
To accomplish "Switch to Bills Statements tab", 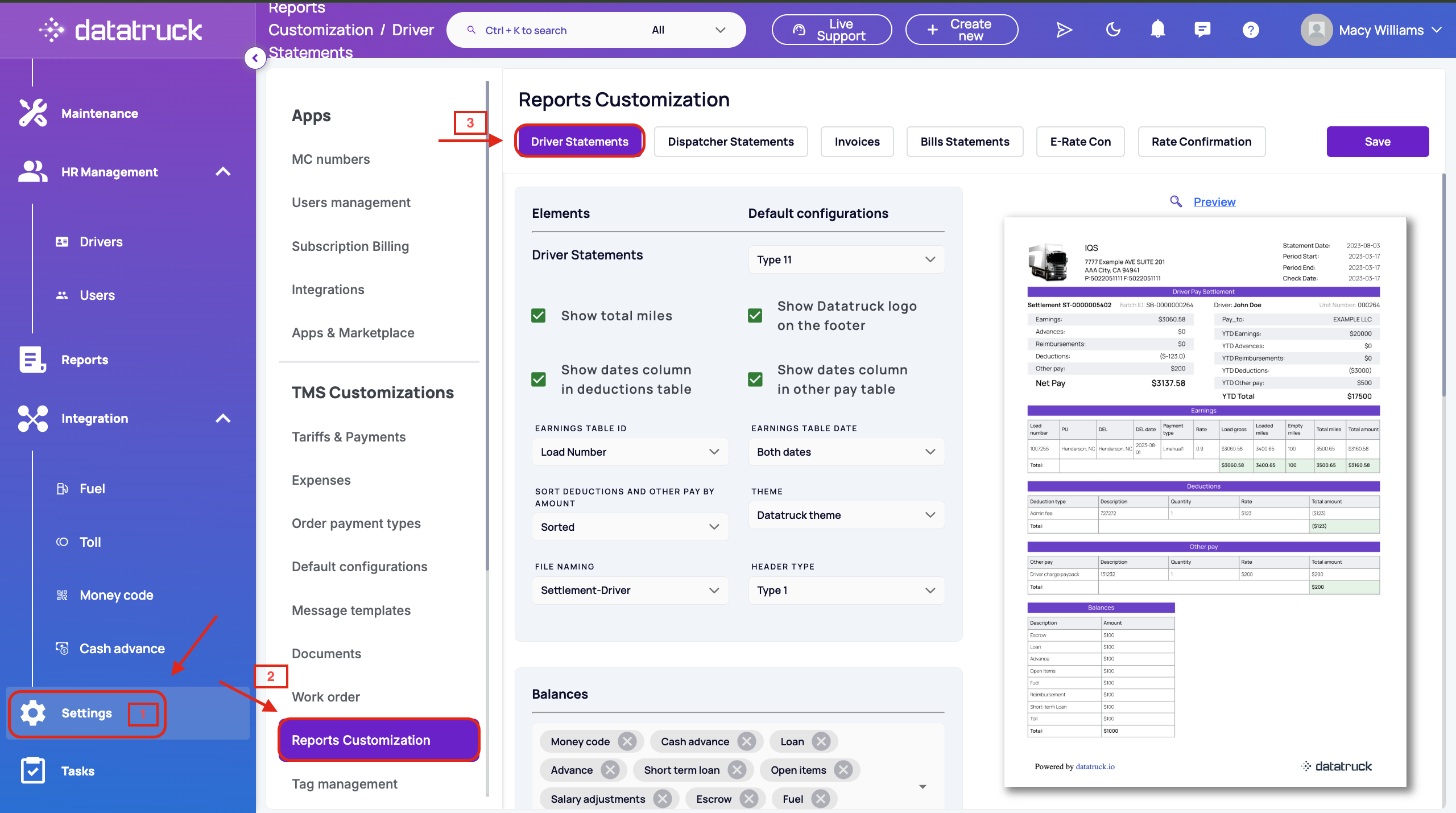I will tap(965, 142).
